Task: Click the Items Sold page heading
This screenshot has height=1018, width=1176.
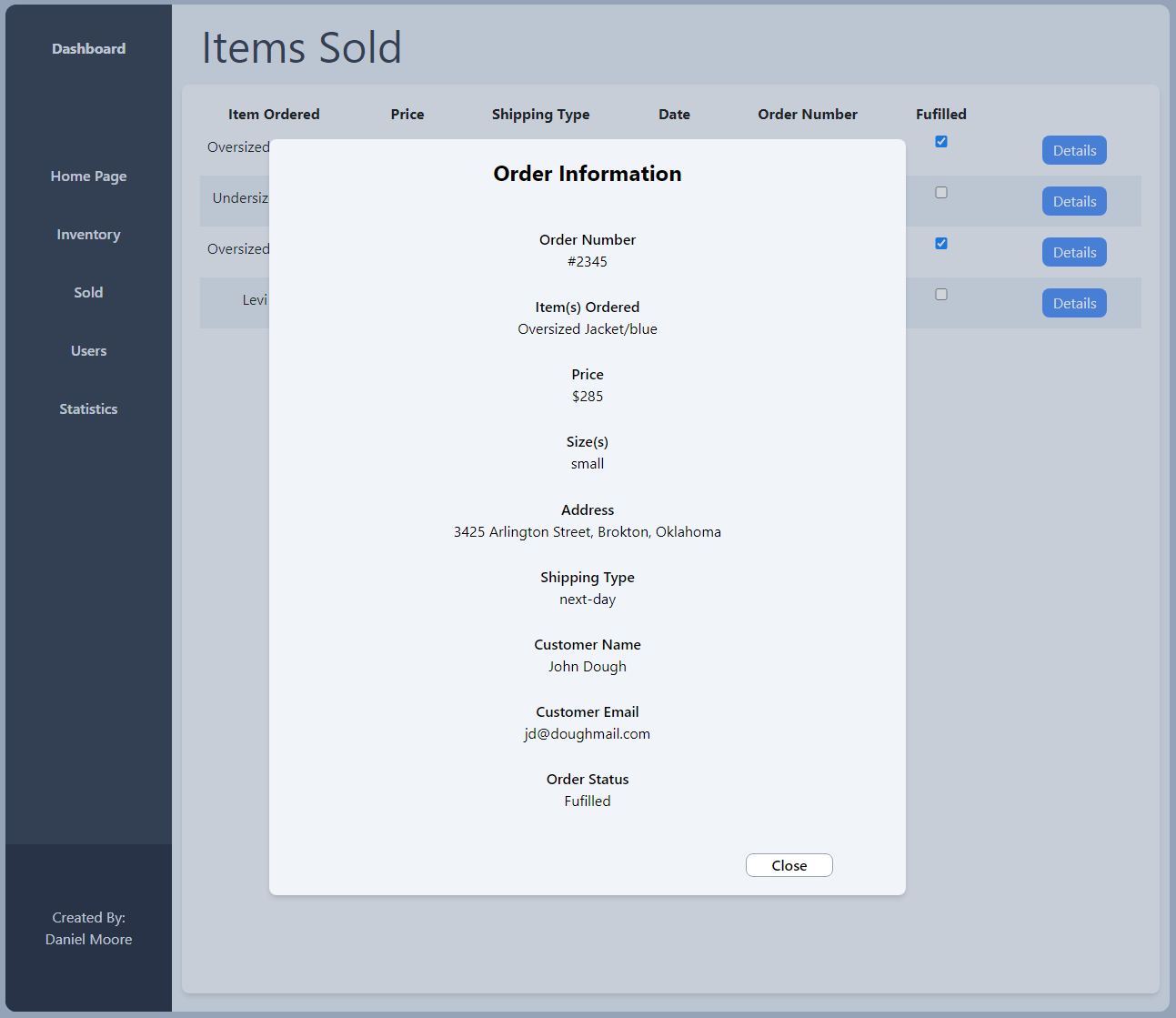Action: 301,47
